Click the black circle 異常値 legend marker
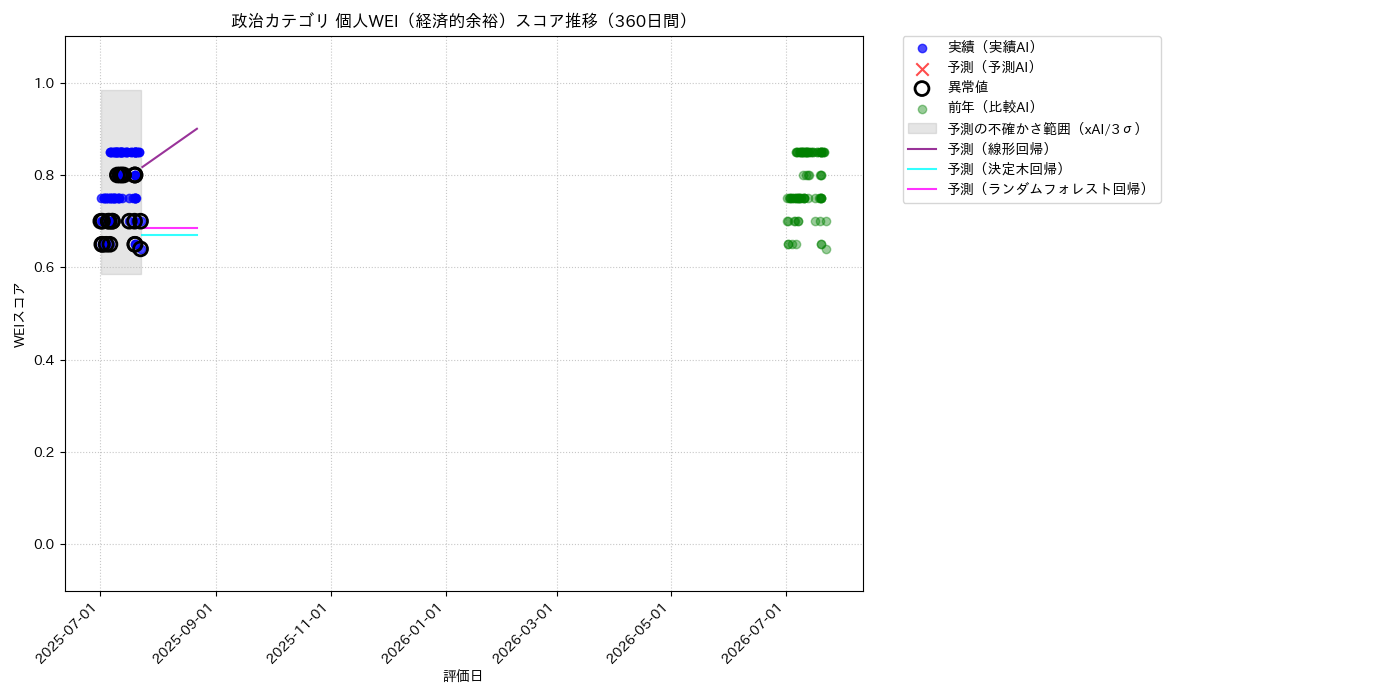 [922, 88]
